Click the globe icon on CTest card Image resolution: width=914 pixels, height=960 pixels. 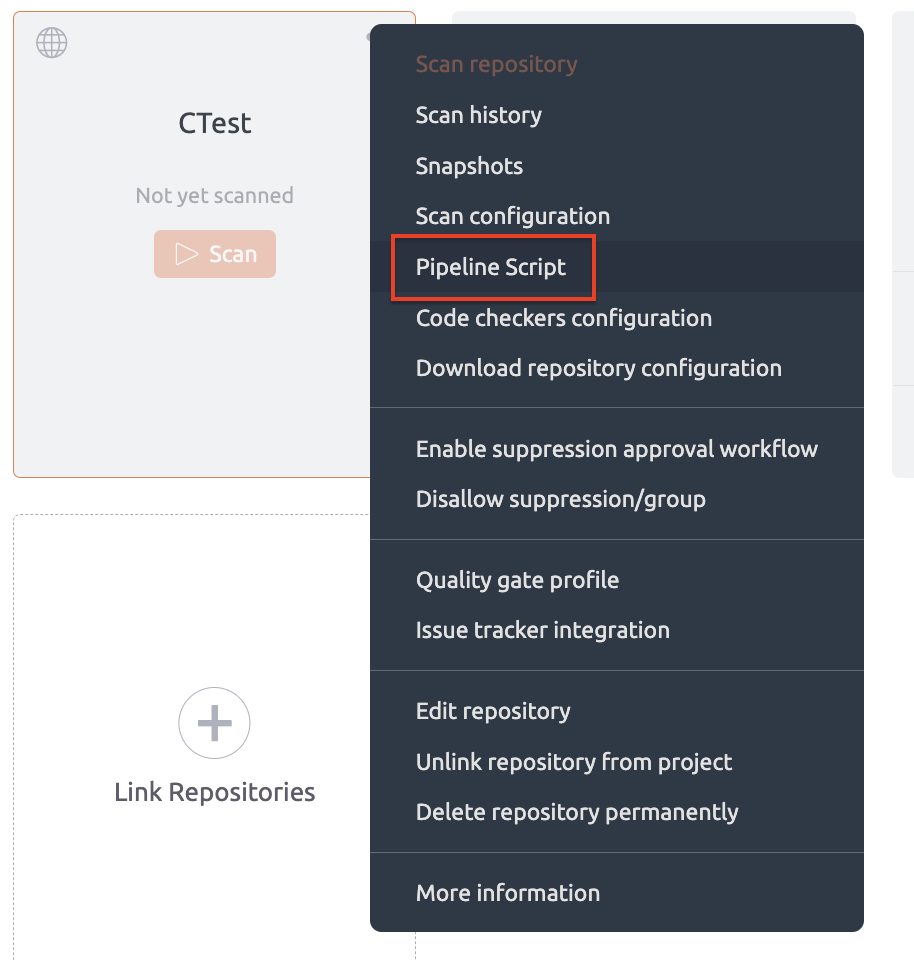click(52, 43)
